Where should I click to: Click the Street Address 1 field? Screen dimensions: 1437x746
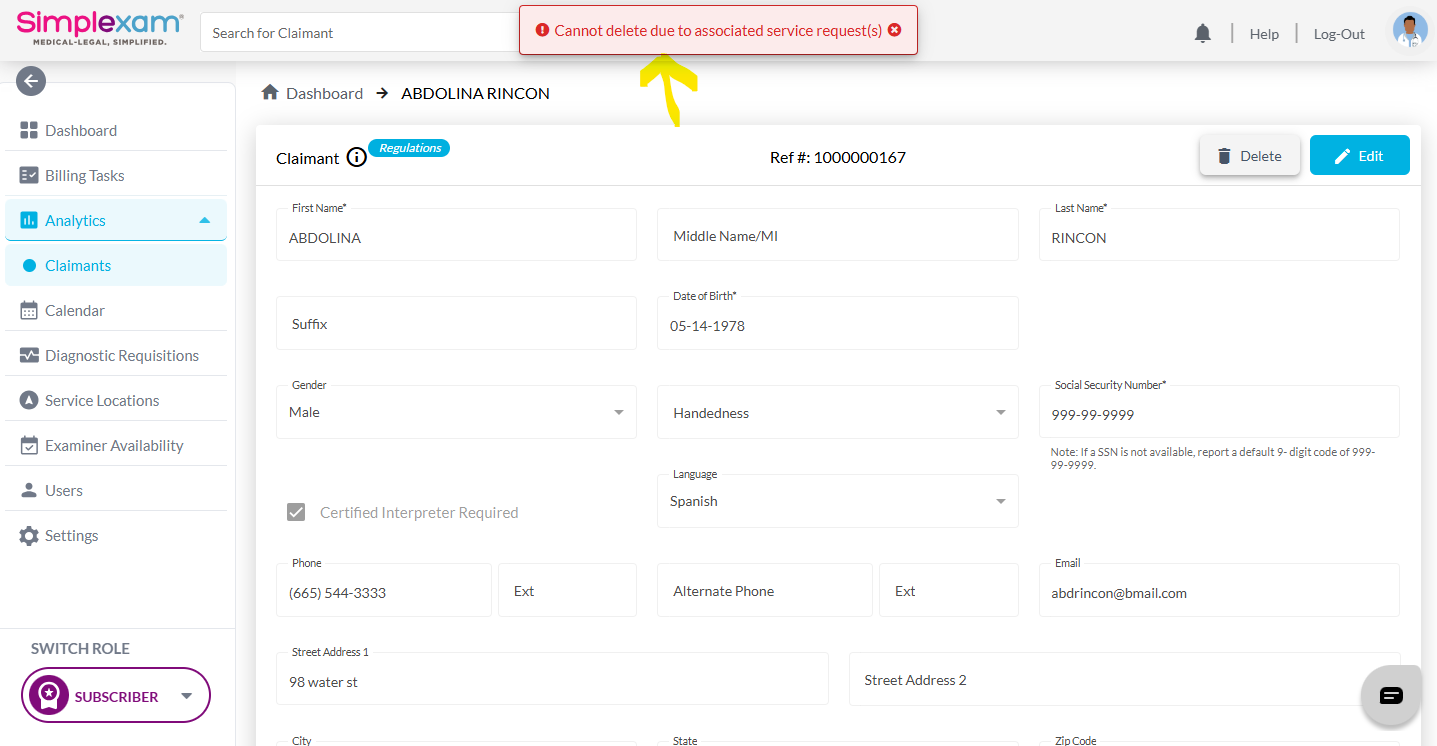552,679
